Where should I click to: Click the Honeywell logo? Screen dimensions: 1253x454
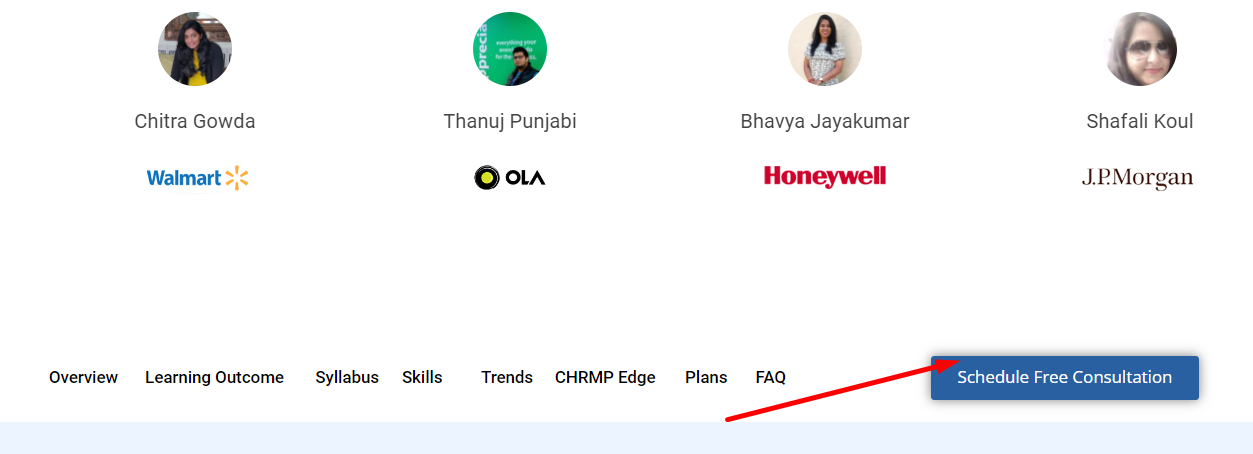tap(825, 177)
